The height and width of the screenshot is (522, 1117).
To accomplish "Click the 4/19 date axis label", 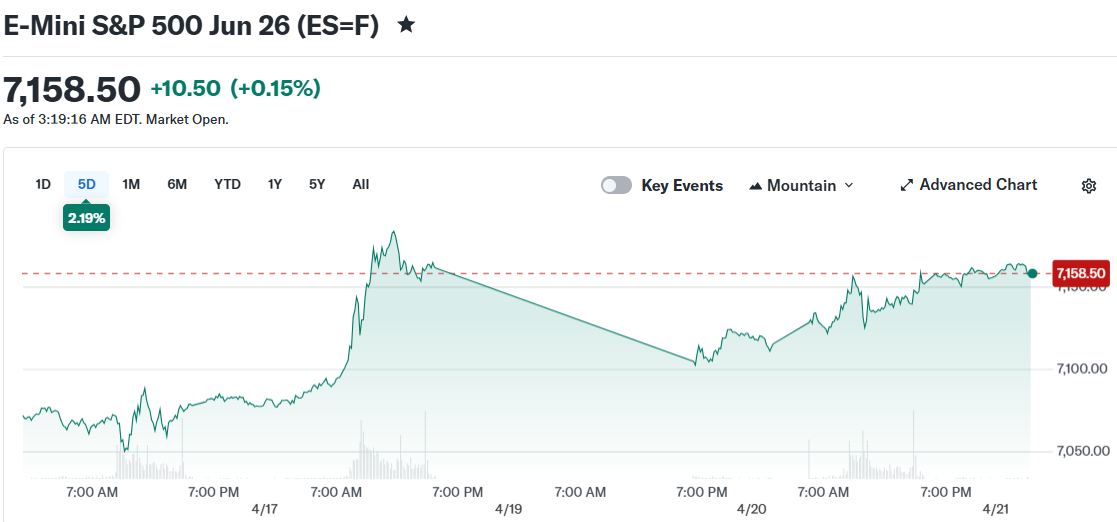I will (x=509, y=510).
